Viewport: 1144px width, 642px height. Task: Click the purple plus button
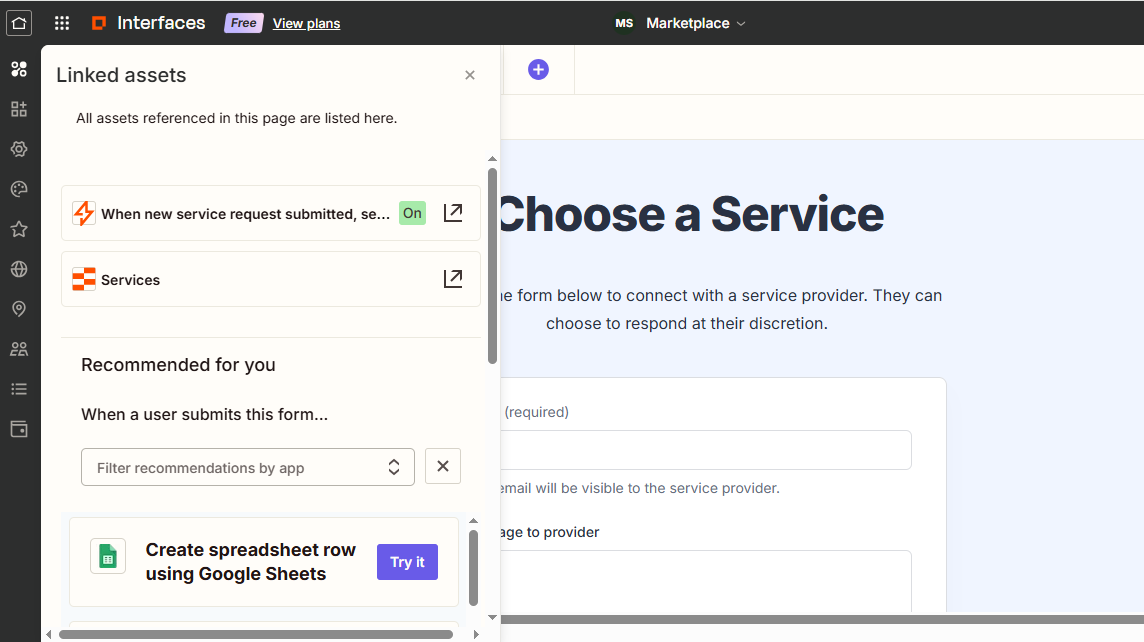click(538, 69)
